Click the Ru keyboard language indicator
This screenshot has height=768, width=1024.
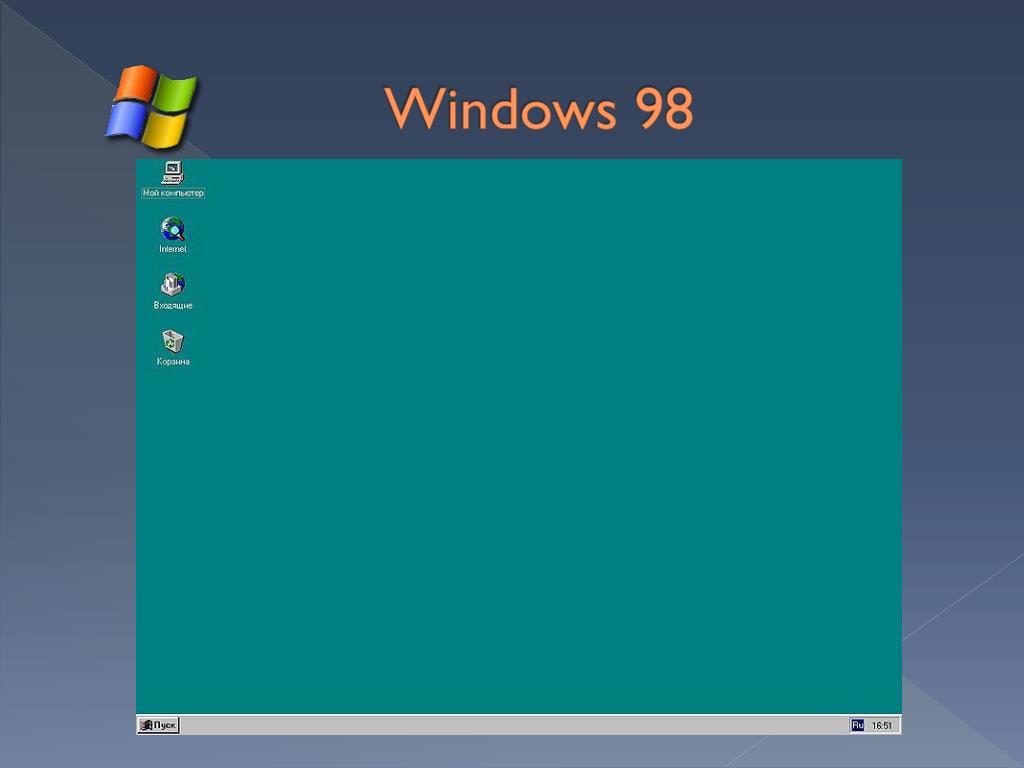tap(857, 725)
